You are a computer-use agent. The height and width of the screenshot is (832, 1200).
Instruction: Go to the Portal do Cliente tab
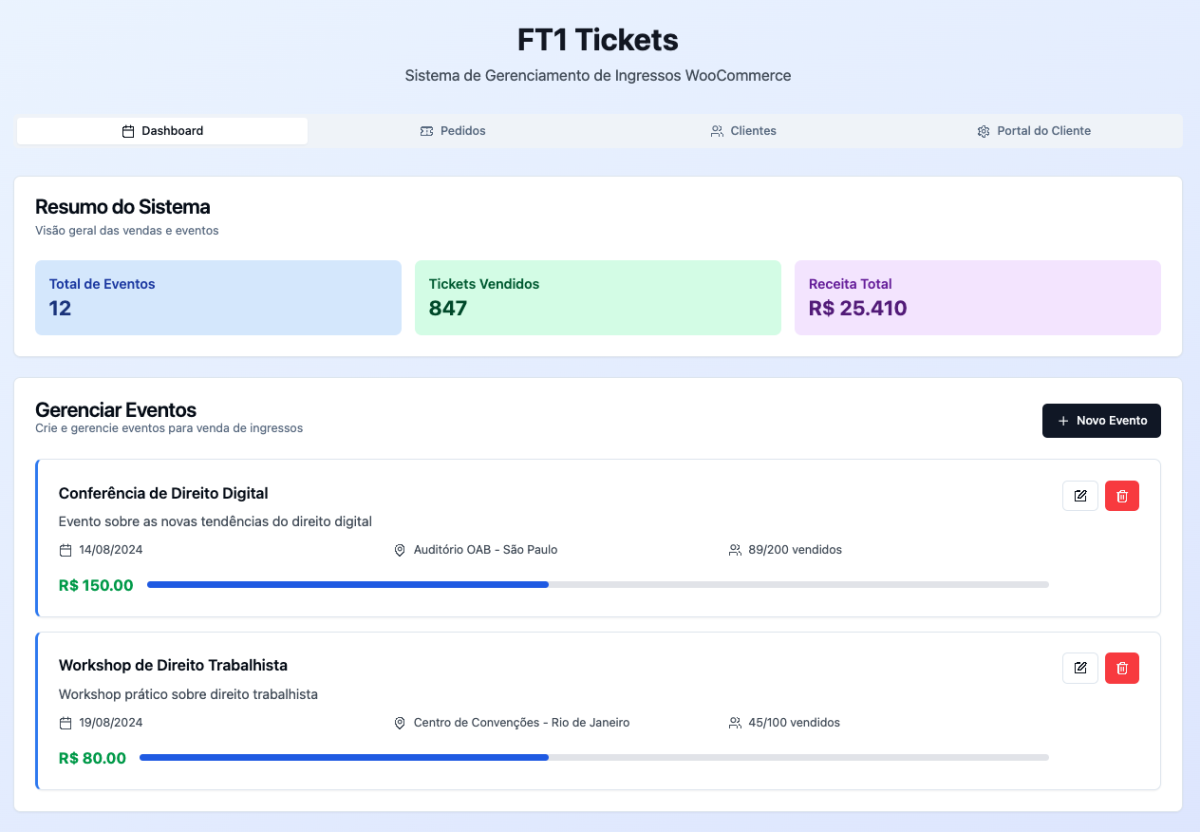point(1034,131)
